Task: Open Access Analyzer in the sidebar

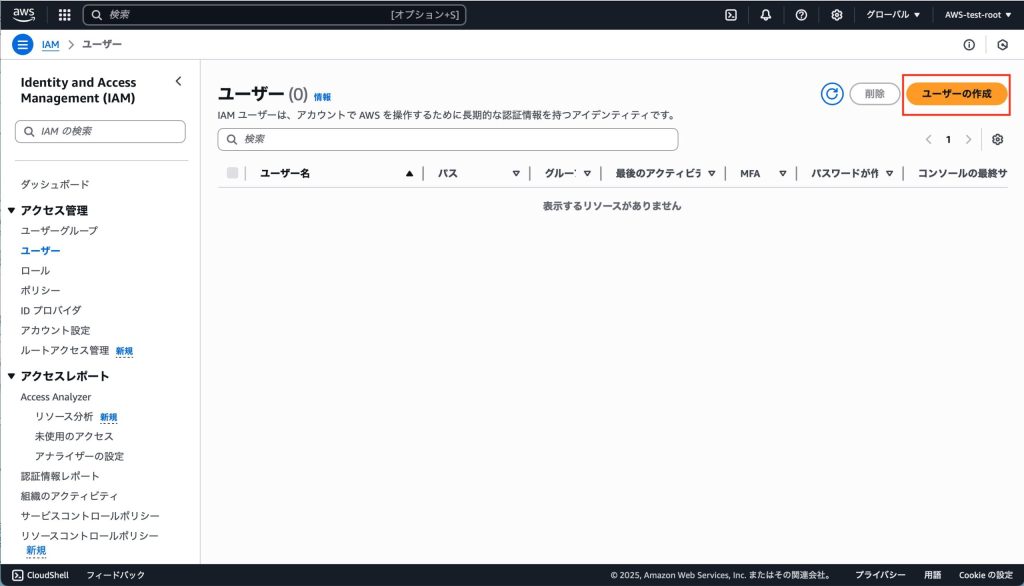Action: pos(56,397)
